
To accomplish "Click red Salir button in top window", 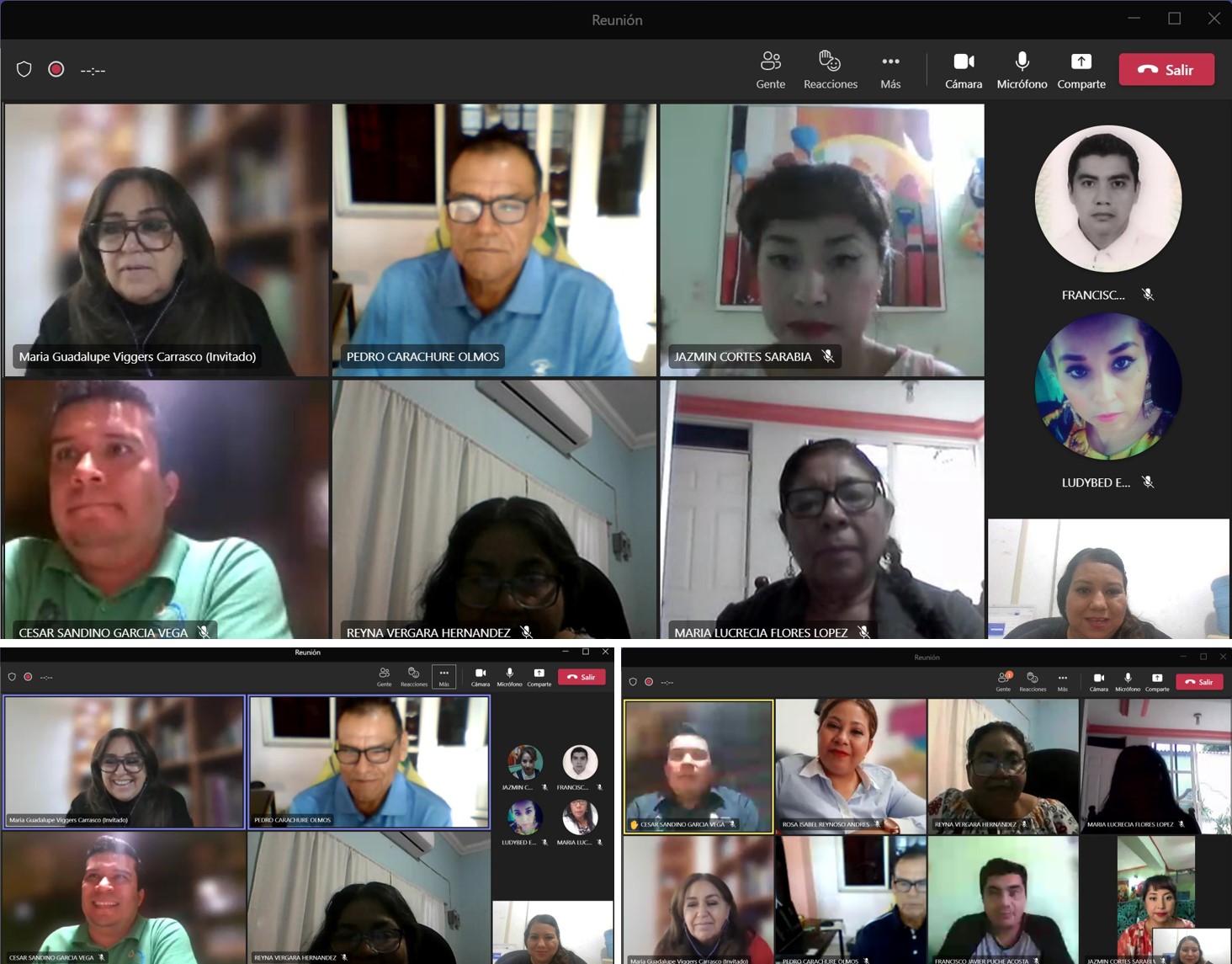I will 1166,70.
